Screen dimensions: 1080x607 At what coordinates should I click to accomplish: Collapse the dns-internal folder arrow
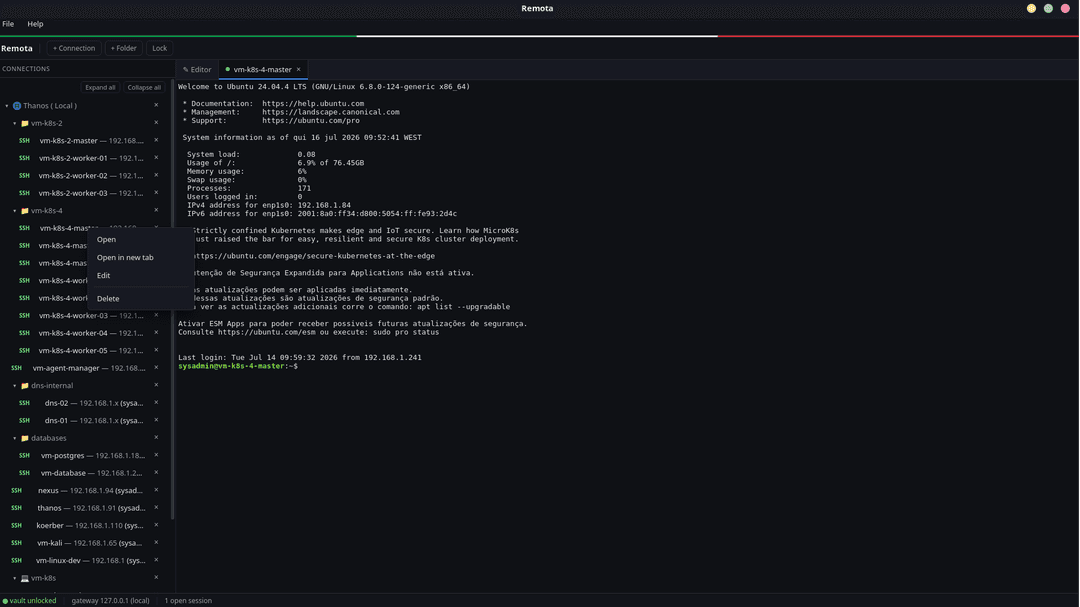click(14, 386)
